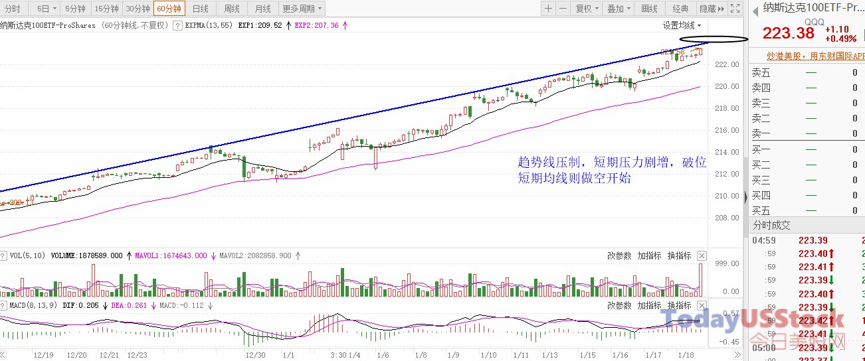This screenshot has width=865, height=361.
Task: Click the 纳斯达克100ETF-Pr title in quote panel
Action: point(813,7)
